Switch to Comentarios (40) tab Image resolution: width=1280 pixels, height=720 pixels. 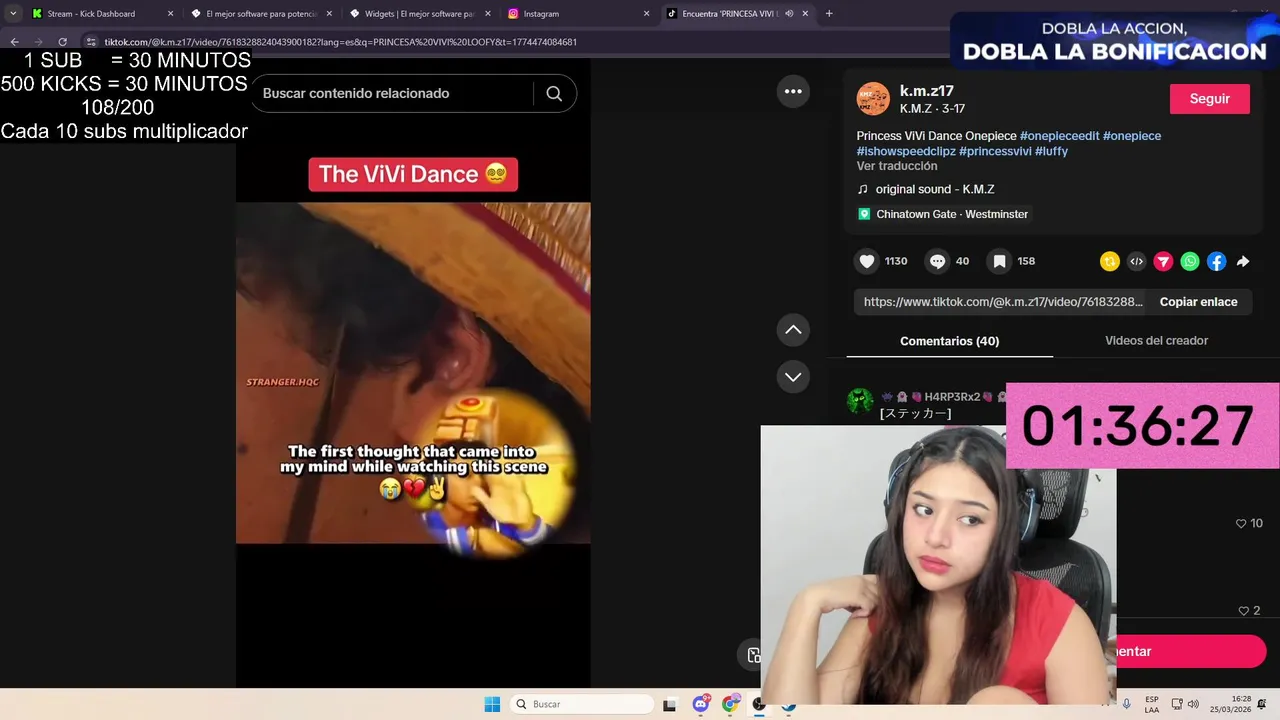949,341
